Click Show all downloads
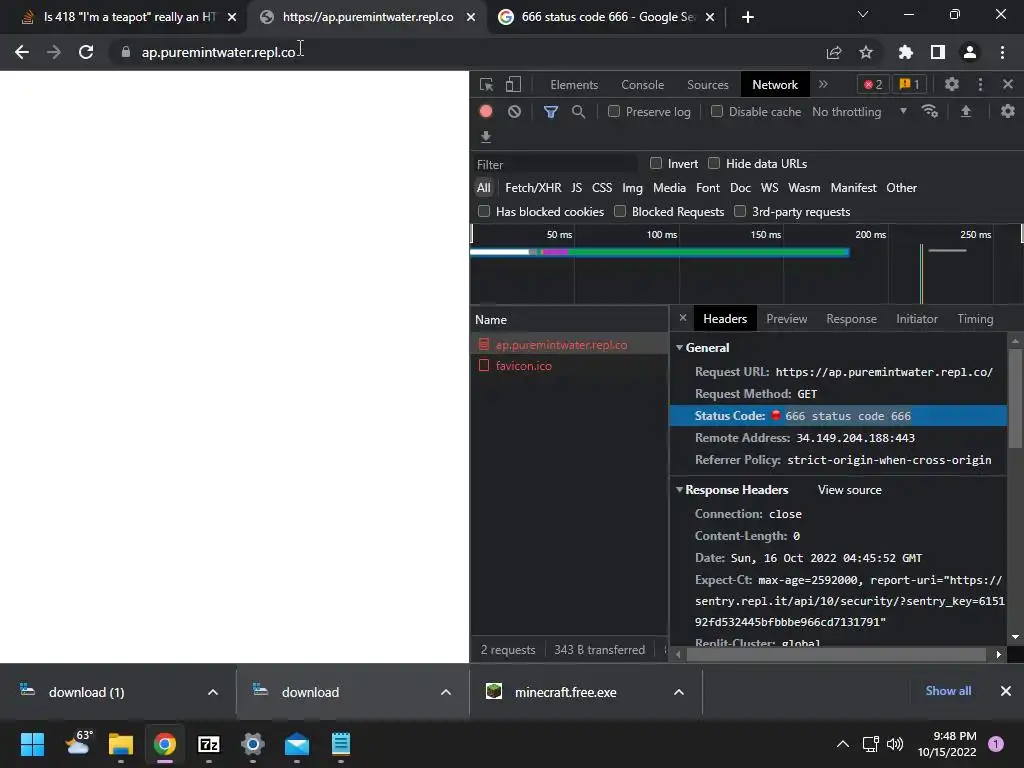1024x768 pixels. coord(948,691)
